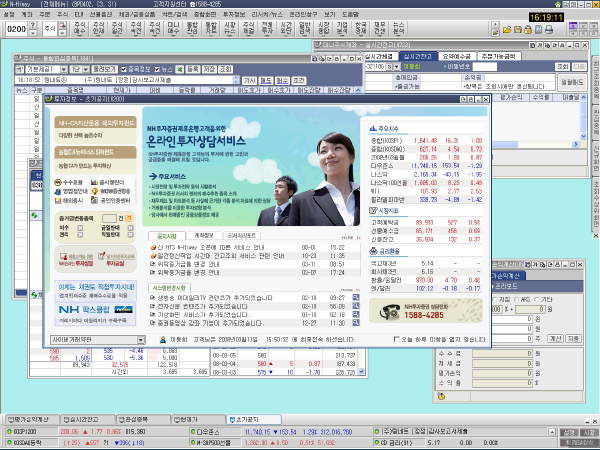
Task: Open the 투자정보 menu
Action: (x=233, y=14)
